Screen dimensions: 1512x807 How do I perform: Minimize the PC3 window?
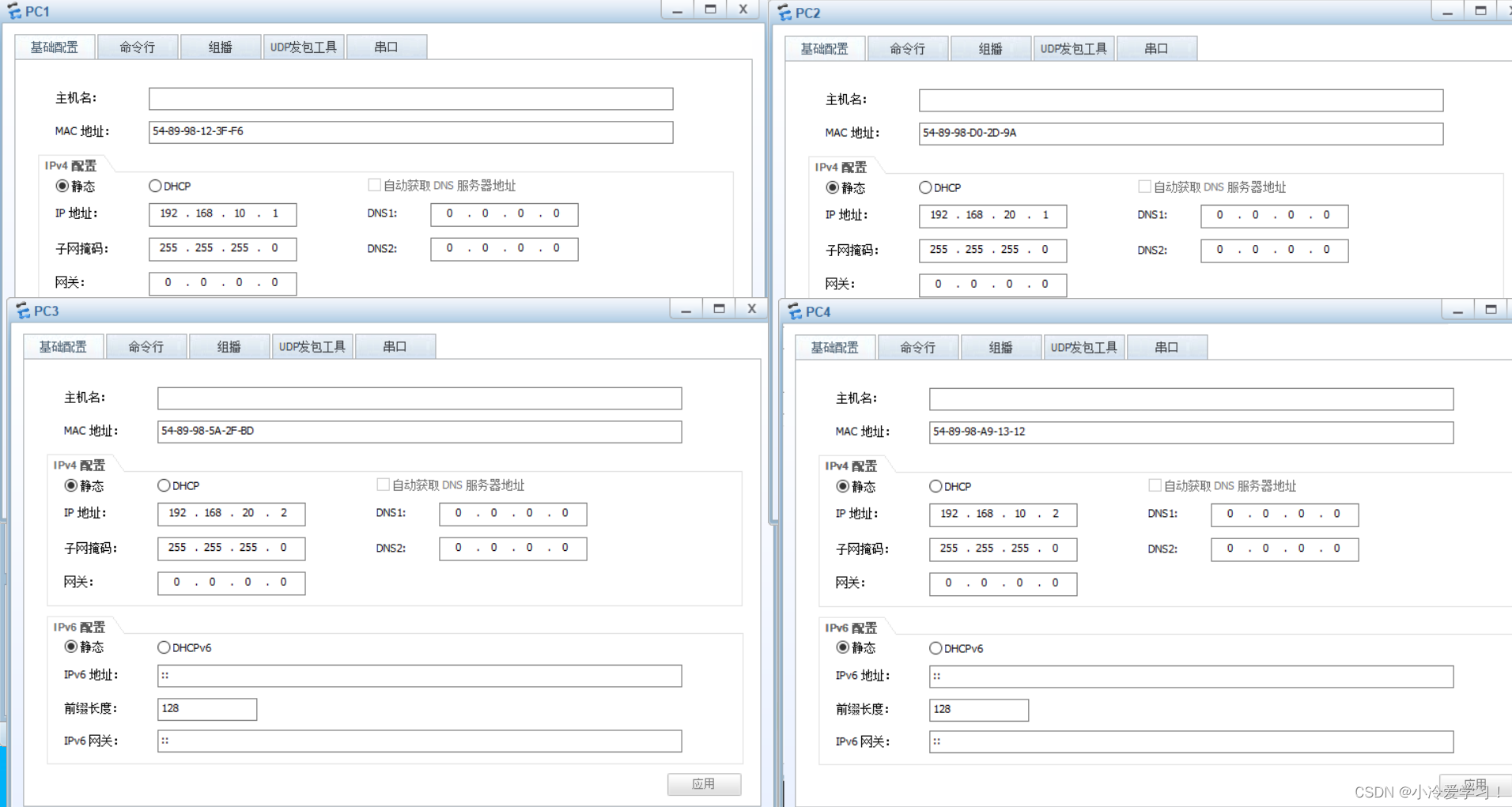(686, 310)
